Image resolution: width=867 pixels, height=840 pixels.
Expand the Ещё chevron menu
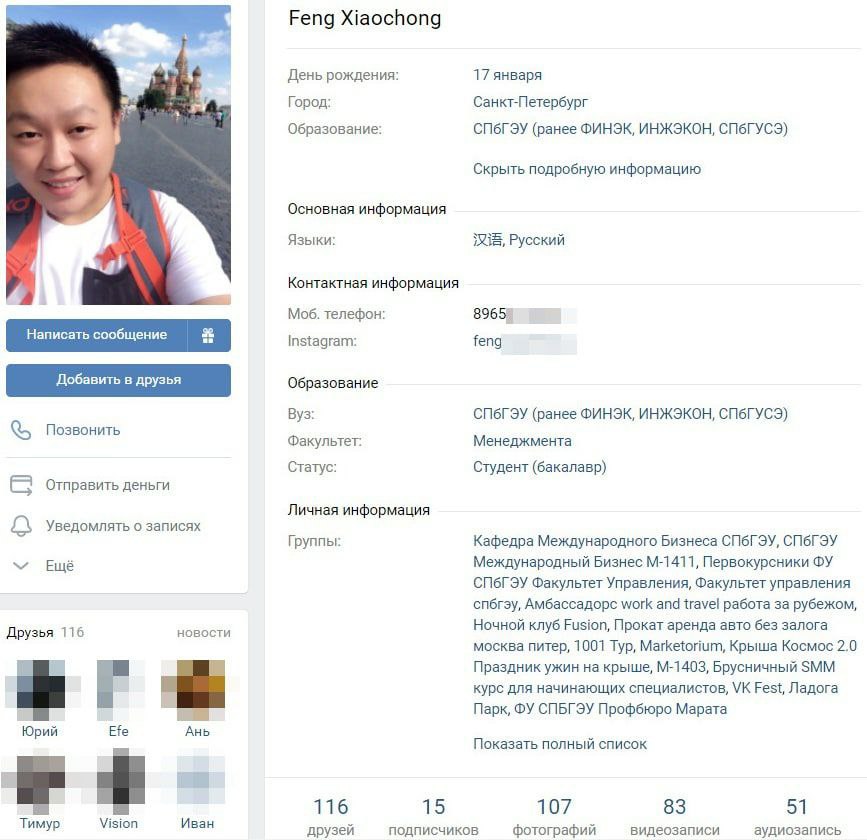(x=21, y=566)
